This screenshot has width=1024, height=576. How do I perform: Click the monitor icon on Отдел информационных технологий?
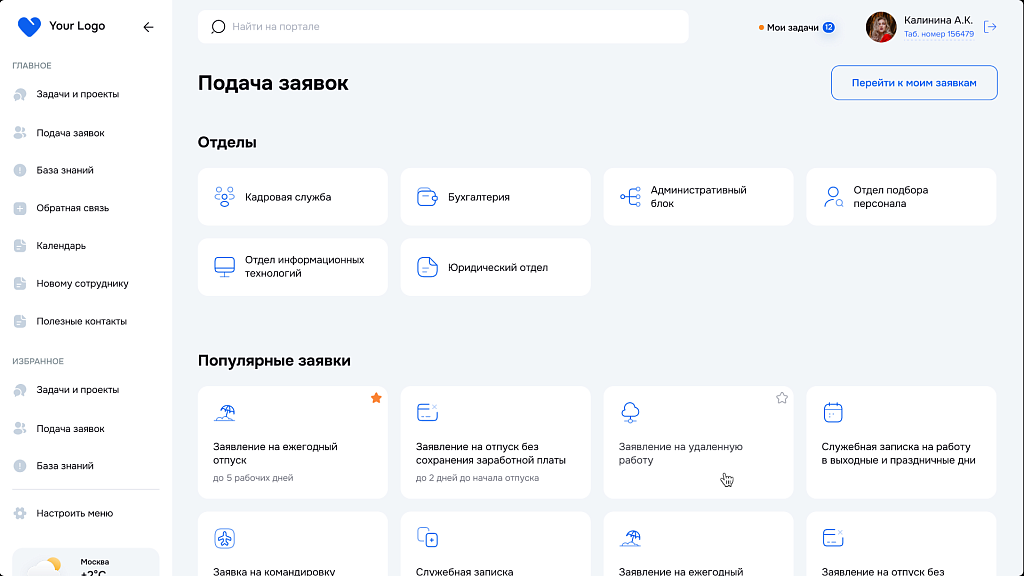pyautogui.click(x=224, y=267)
